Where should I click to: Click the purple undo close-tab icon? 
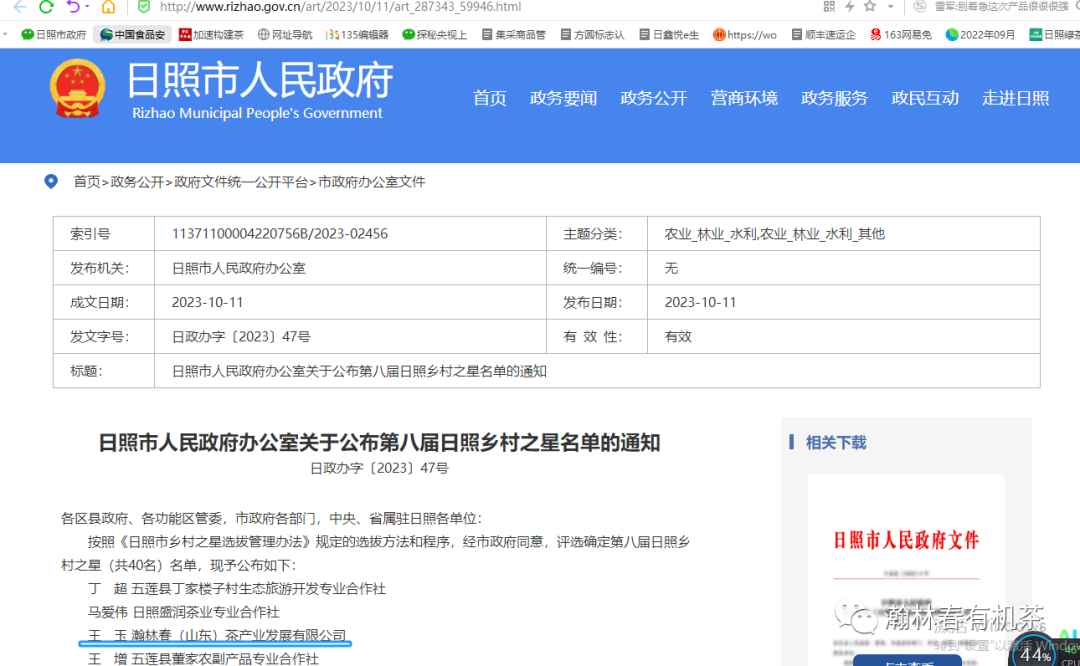click(x=73, y=7)
